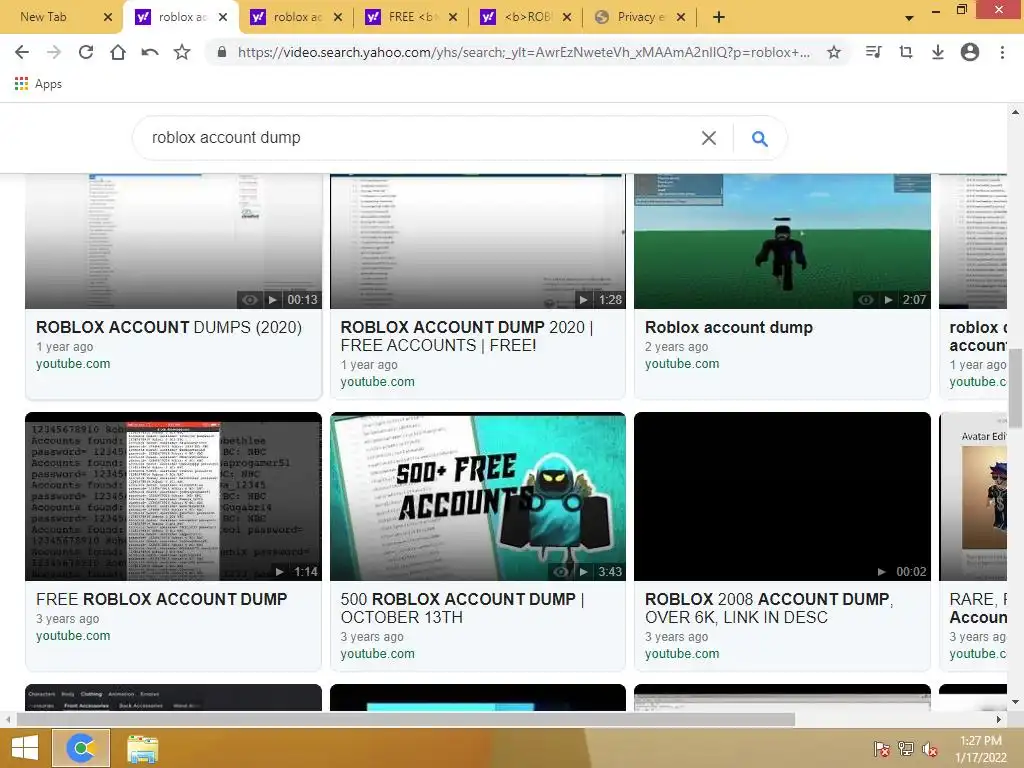Open a new browser tab with plus
This screenshot has width=1024, height=768.
tap(718, 17)
